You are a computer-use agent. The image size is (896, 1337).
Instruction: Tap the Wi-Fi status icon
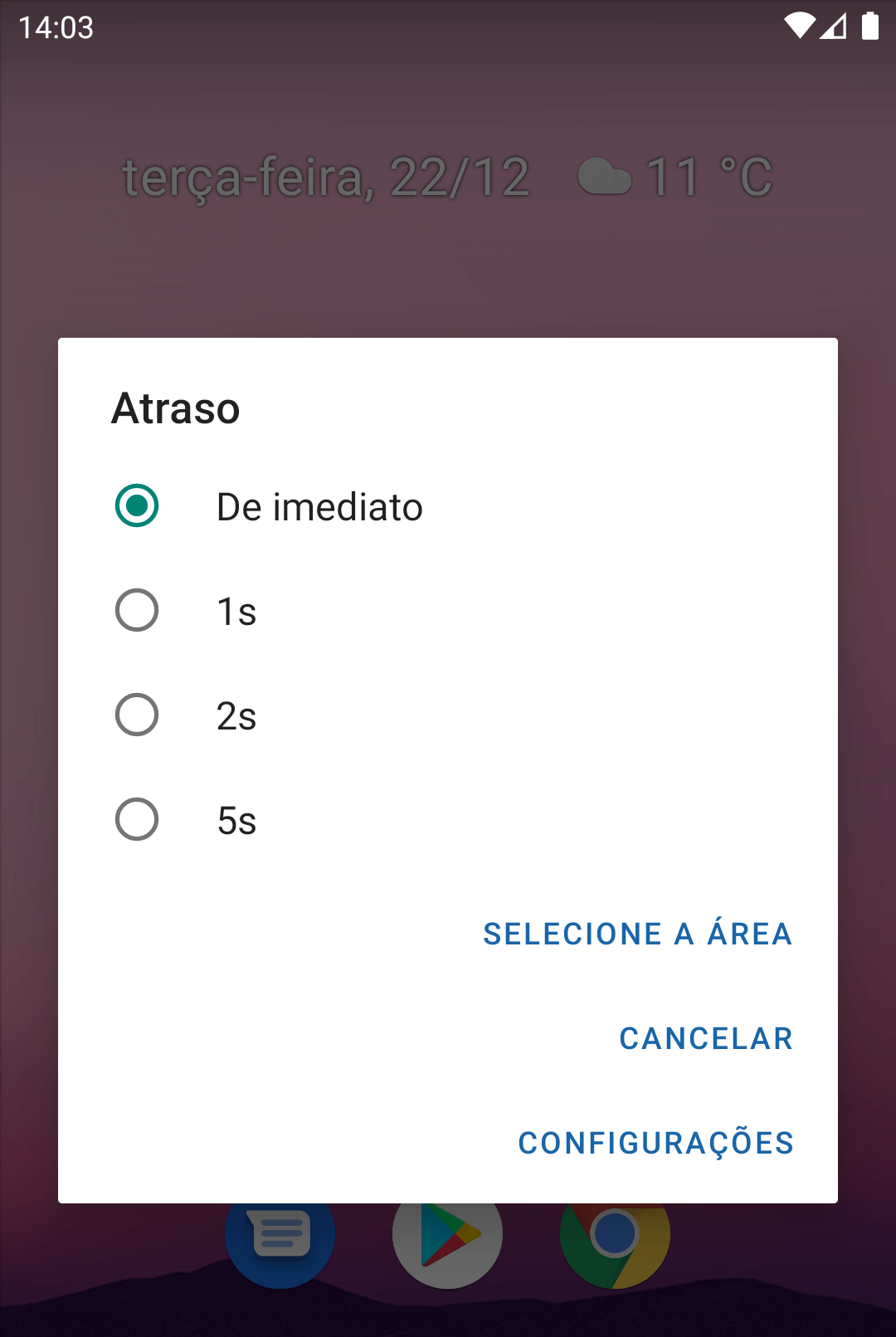point(799,27)
